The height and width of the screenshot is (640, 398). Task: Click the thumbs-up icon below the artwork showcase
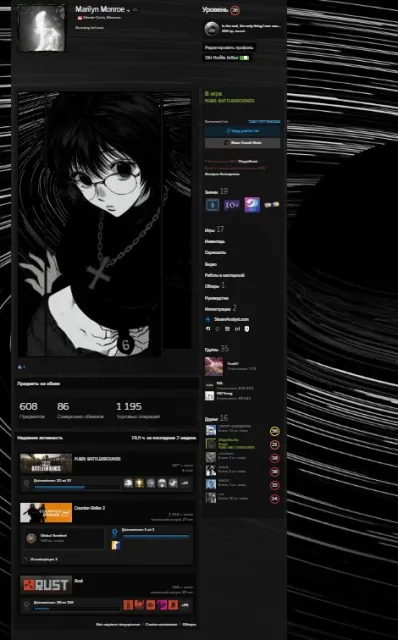(x=20, y=367)
